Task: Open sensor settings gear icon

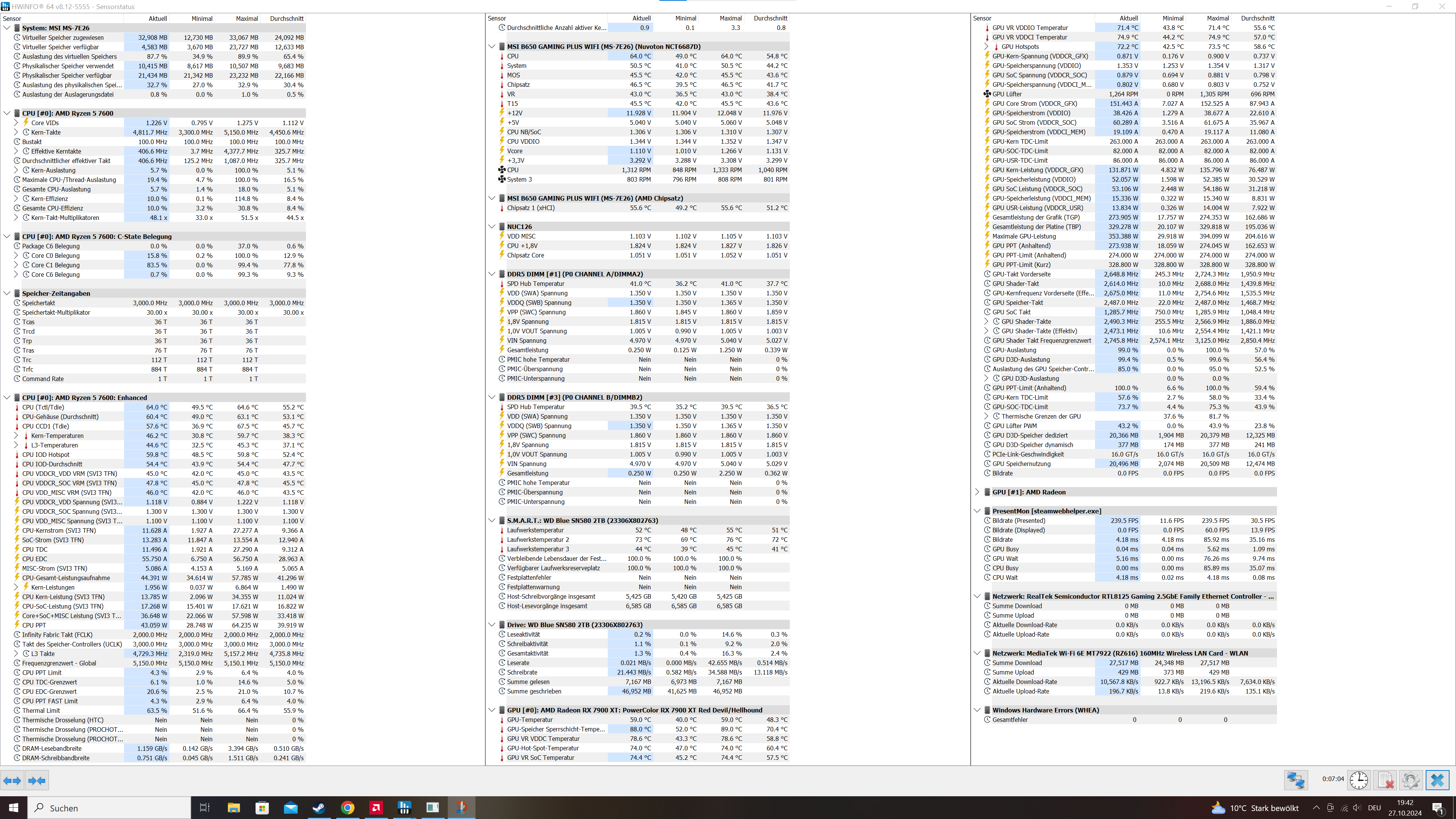Action: tap(1411, 781)
